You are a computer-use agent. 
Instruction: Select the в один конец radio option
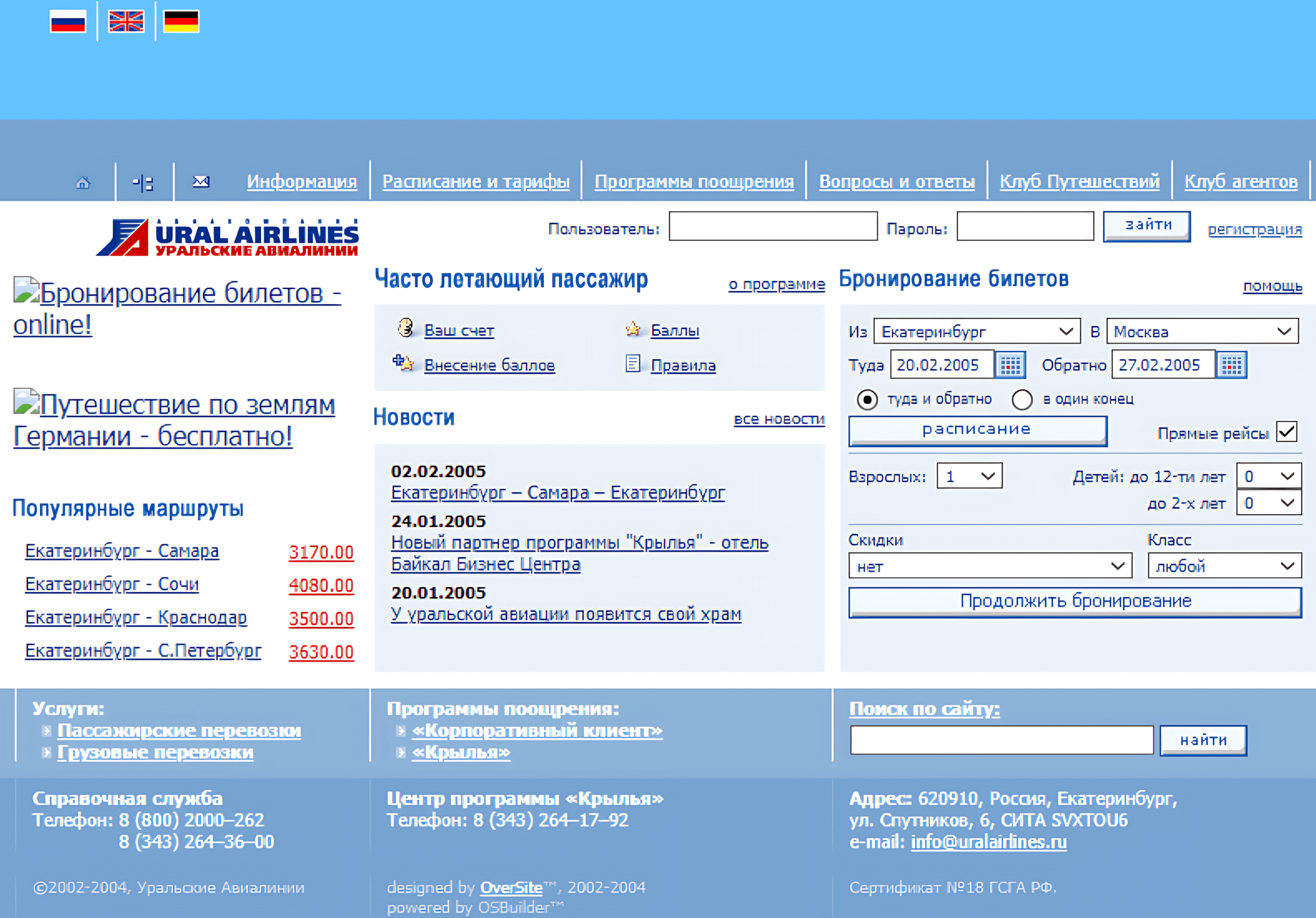click(x=1022, y=399)
